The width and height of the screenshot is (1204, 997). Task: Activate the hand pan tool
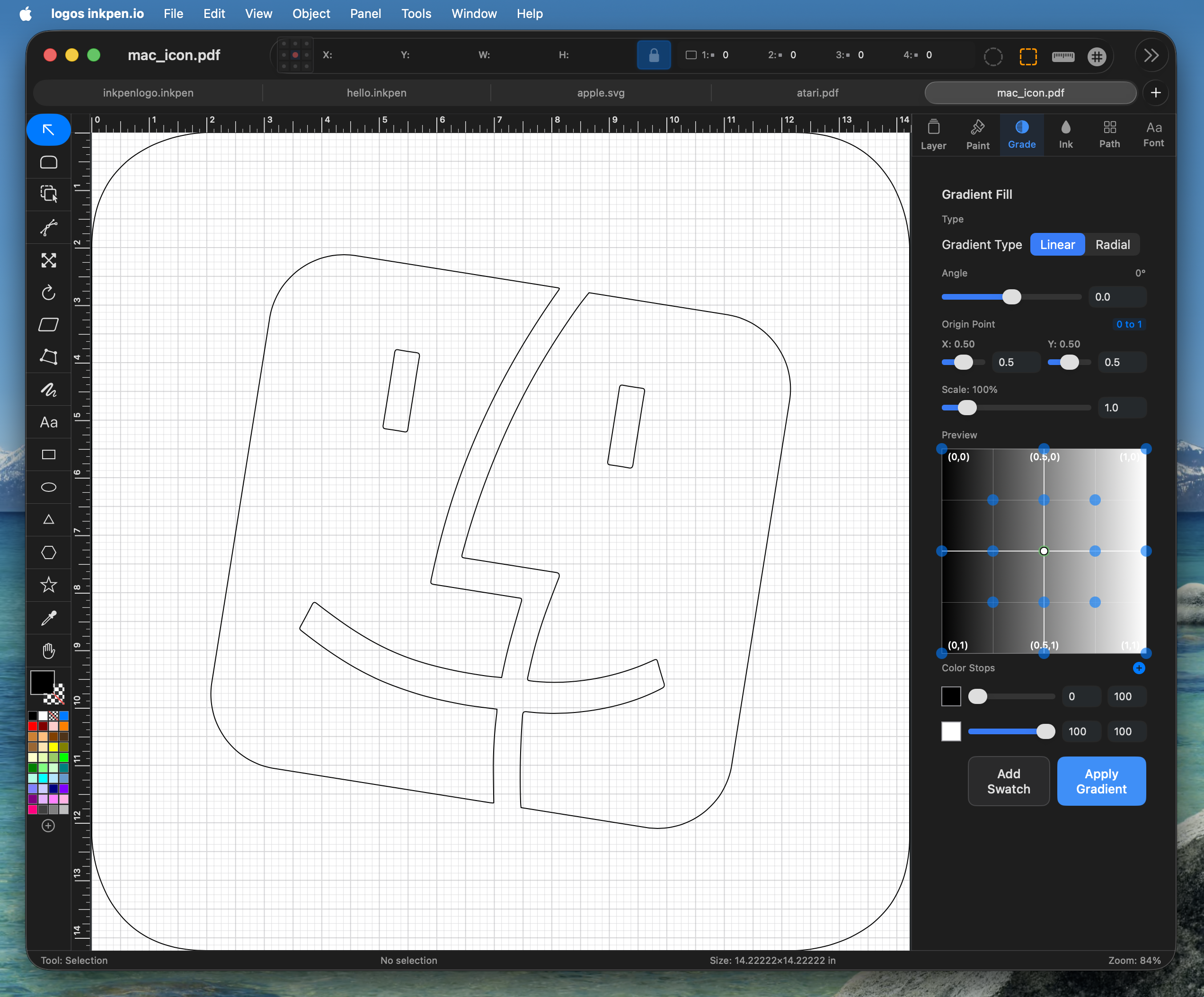(49, 650)
